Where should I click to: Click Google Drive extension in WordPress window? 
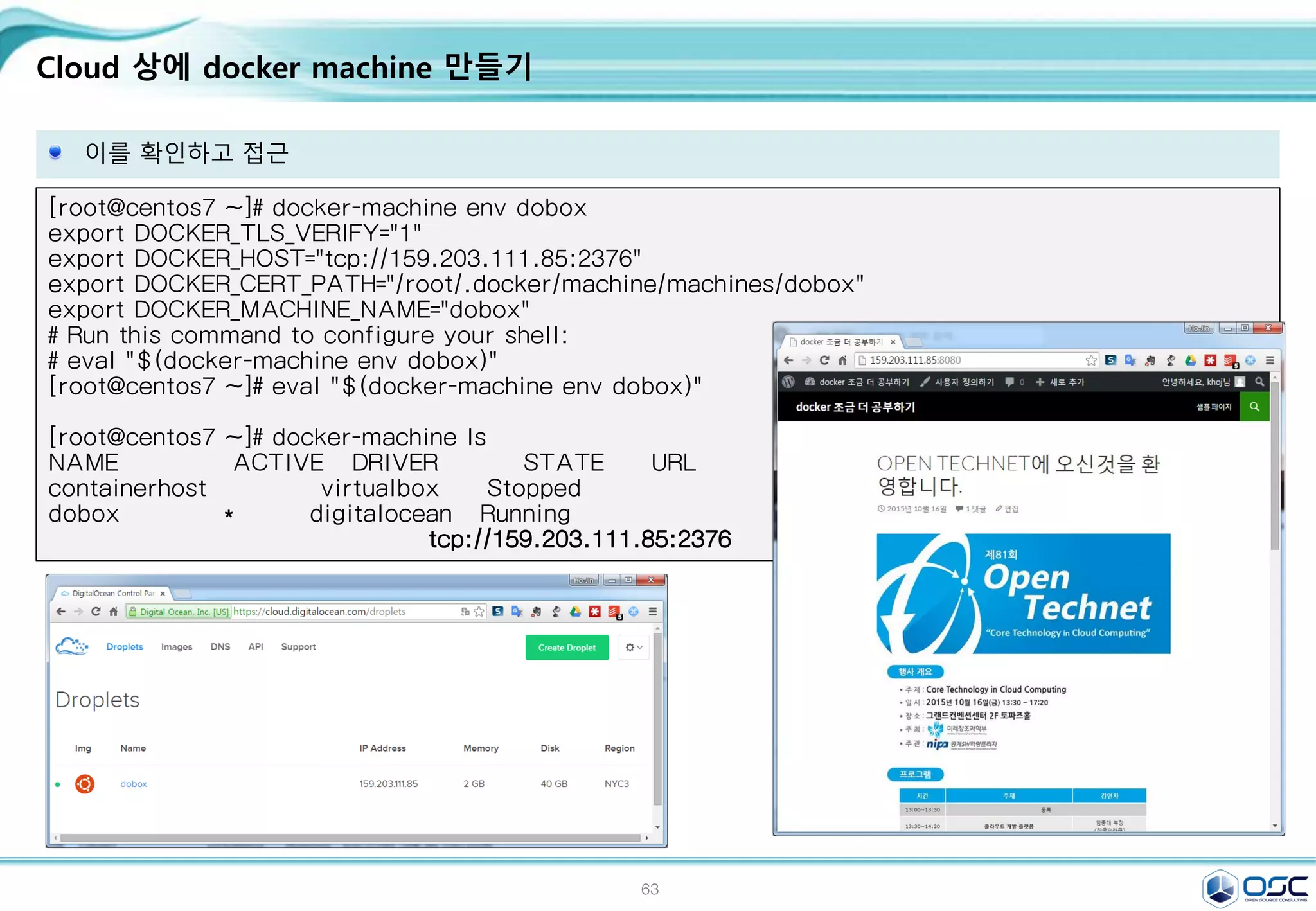pos(1191,360)
